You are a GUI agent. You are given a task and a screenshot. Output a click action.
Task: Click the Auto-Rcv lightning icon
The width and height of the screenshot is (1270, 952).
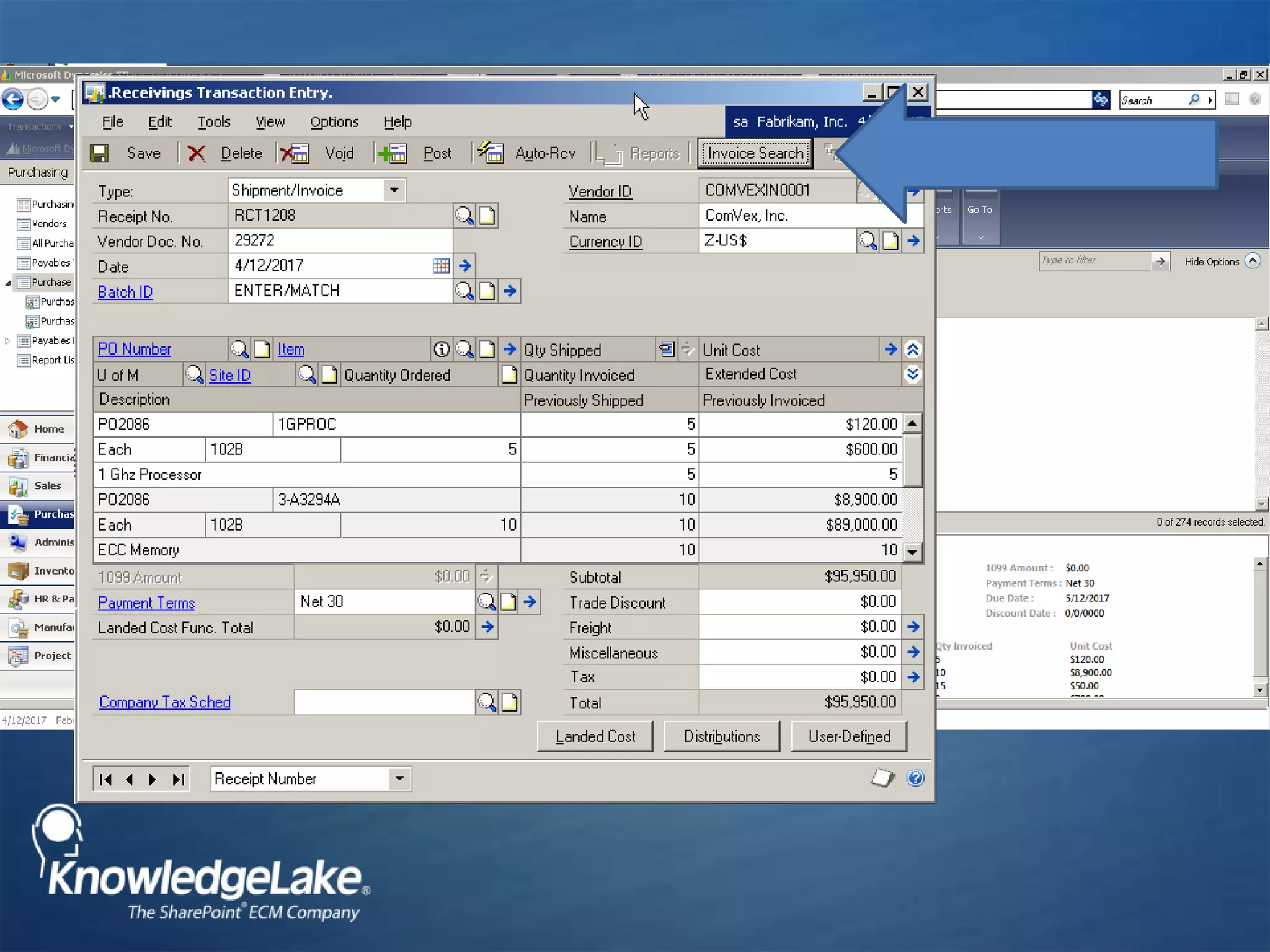[x=491, y=152]
